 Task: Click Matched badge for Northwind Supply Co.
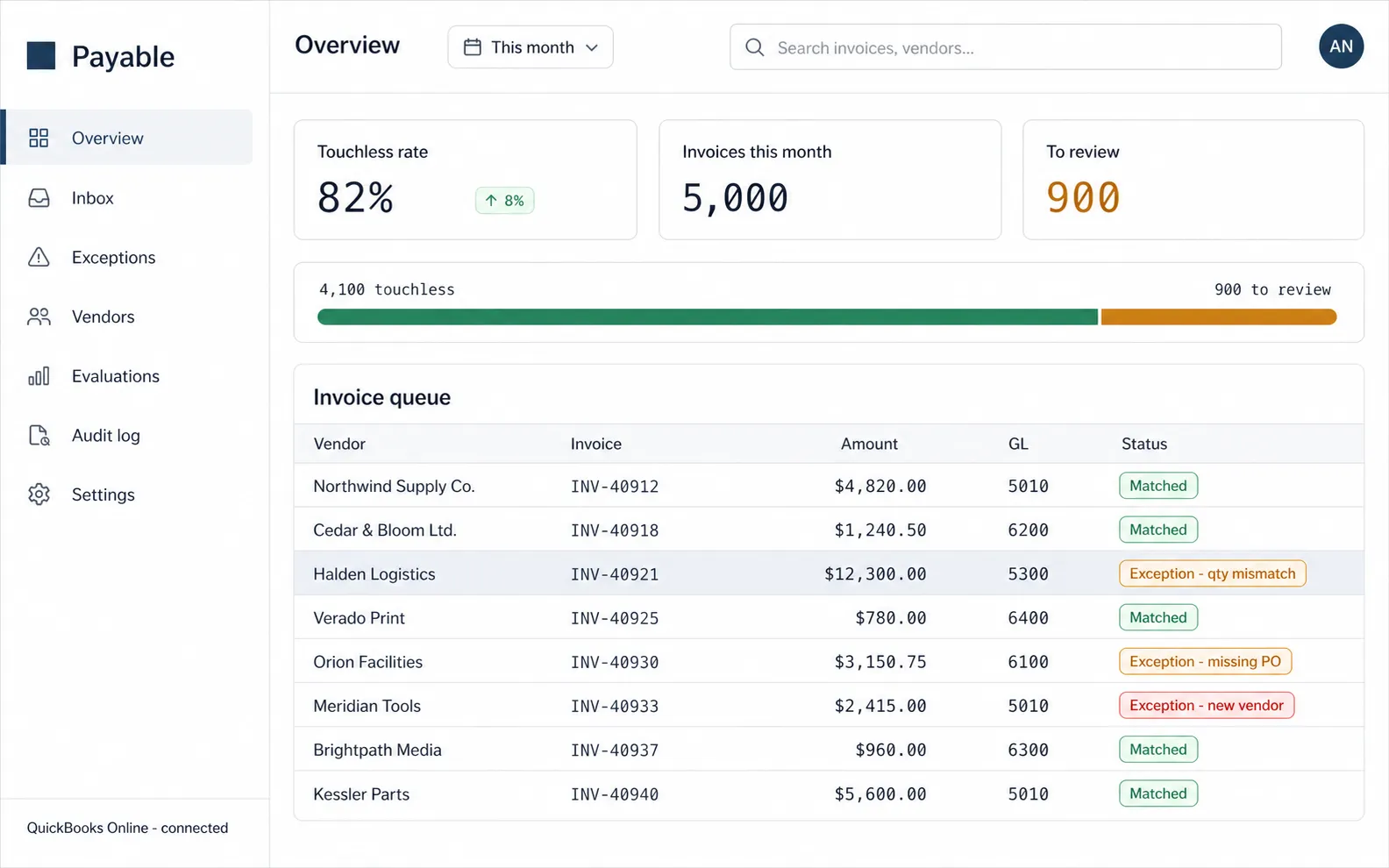1158,486
